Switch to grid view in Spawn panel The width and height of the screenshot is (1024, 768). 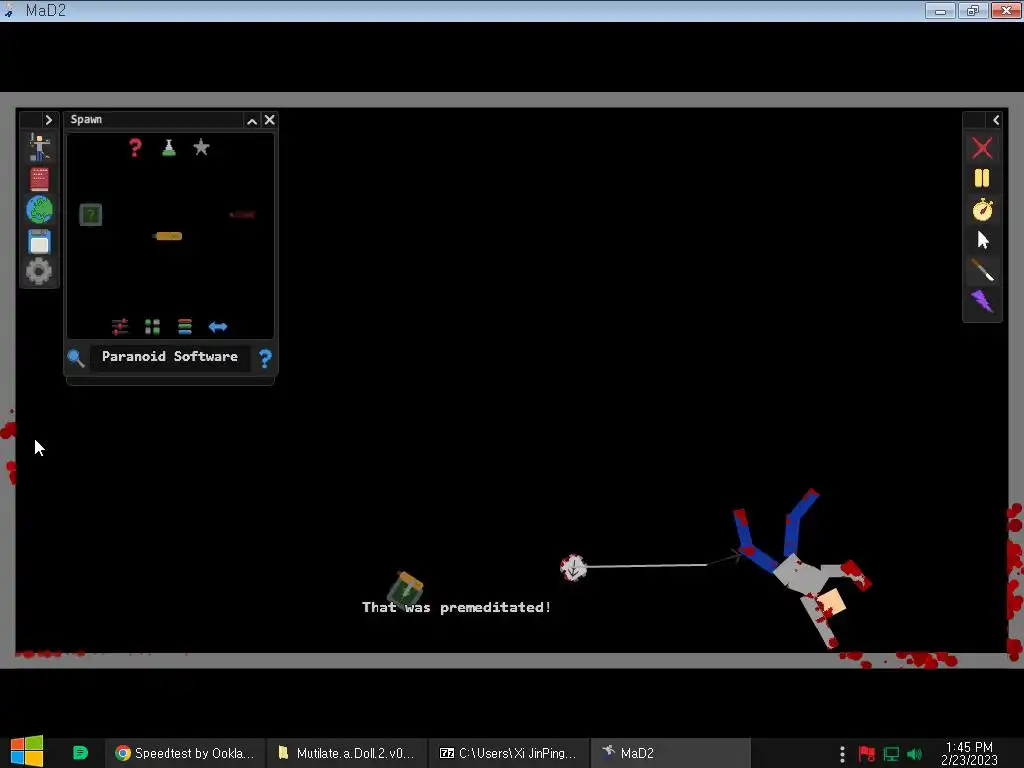[x=152, y=327]
